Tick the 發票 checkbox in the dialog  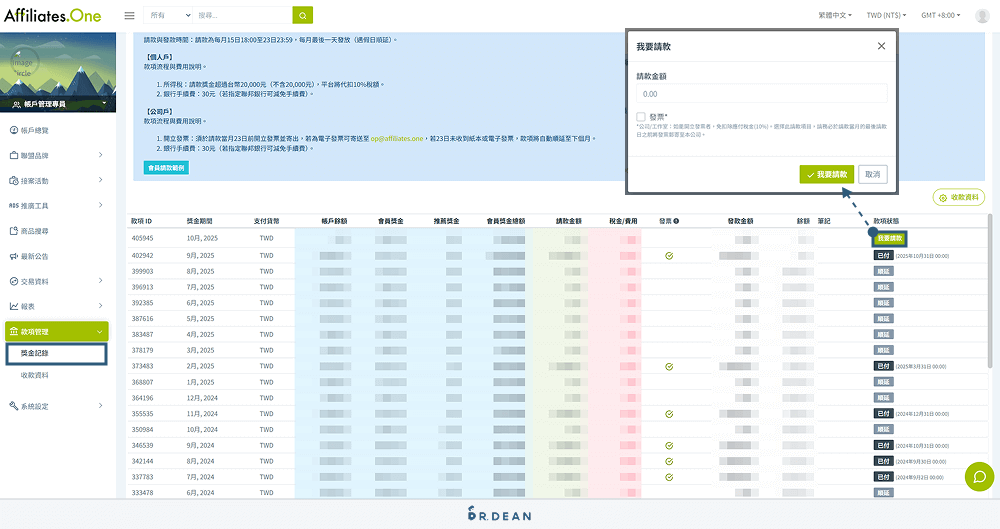point(641,117)
